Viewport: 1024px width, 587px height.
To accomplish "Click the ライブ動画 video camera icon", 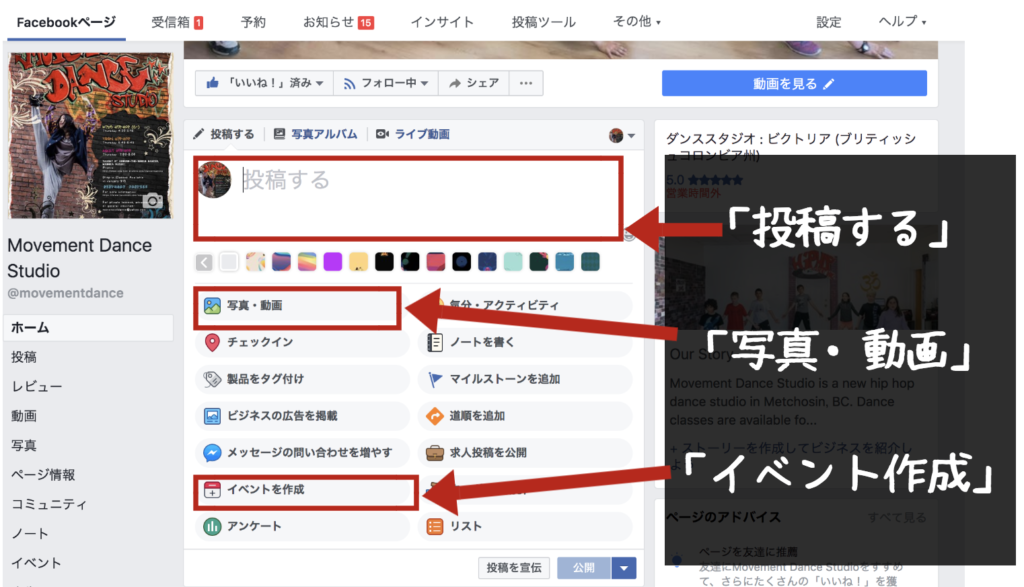I will 382,135.
